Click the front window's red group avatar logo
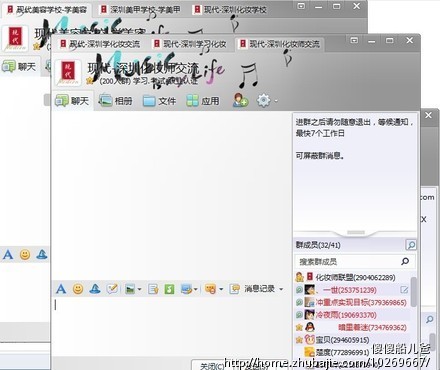Image resolution: width=440 pixels, height=370 pixels. point(68,73)
